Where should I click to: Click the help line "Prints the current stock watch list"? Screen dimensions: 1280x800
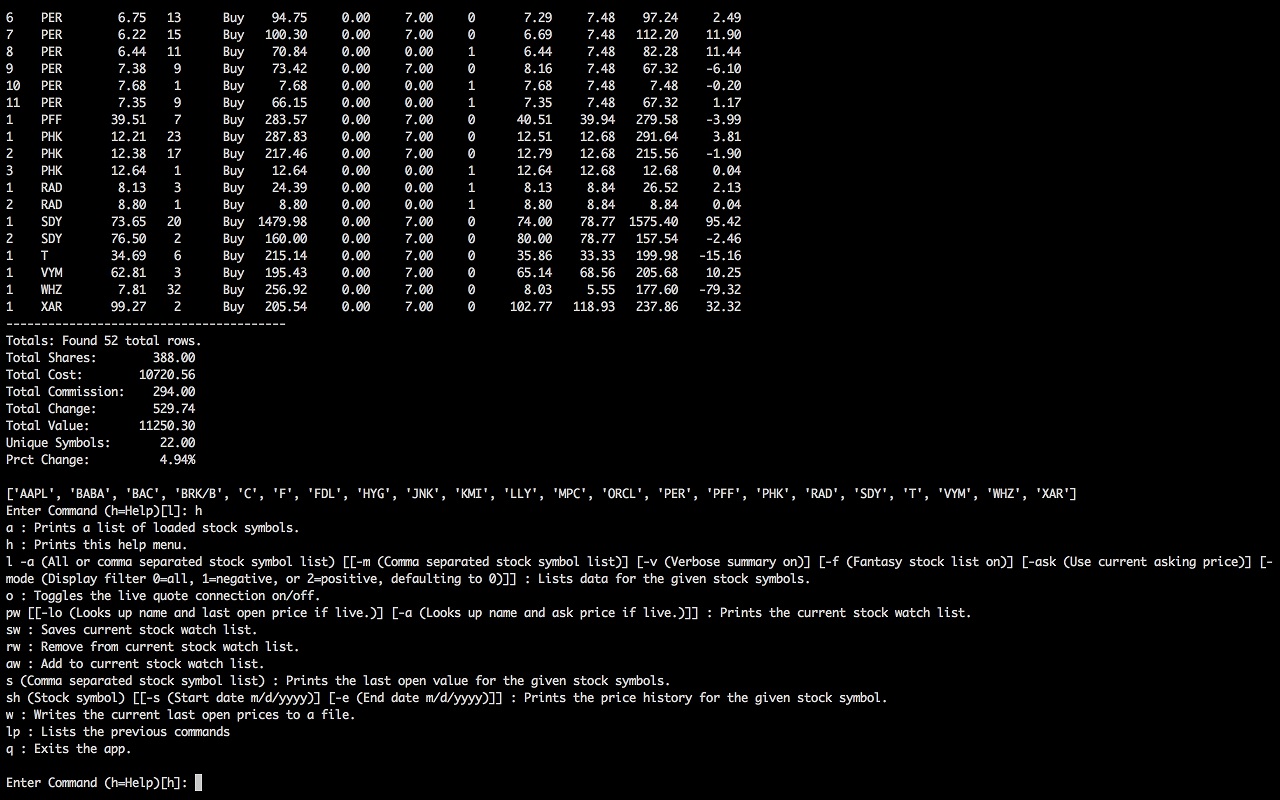[489, 613]
